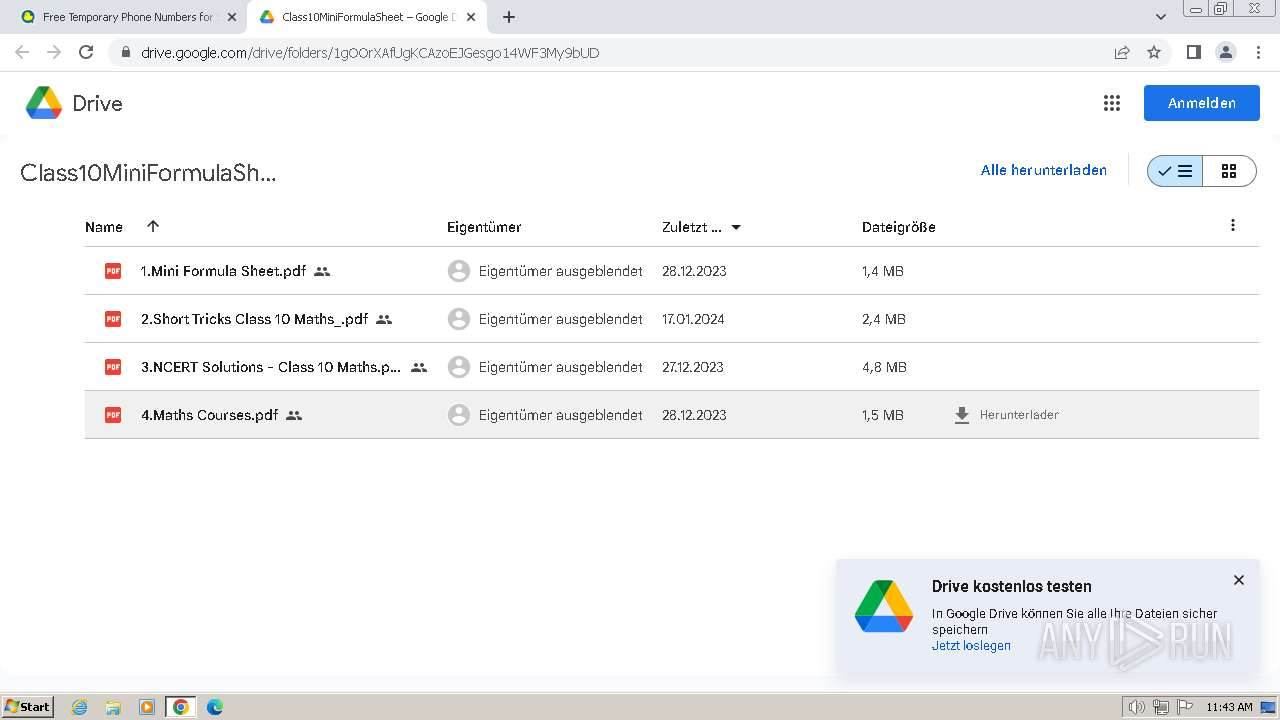
Task: Click the PDF icon of 2.Short Tricks
Action: 113,319
